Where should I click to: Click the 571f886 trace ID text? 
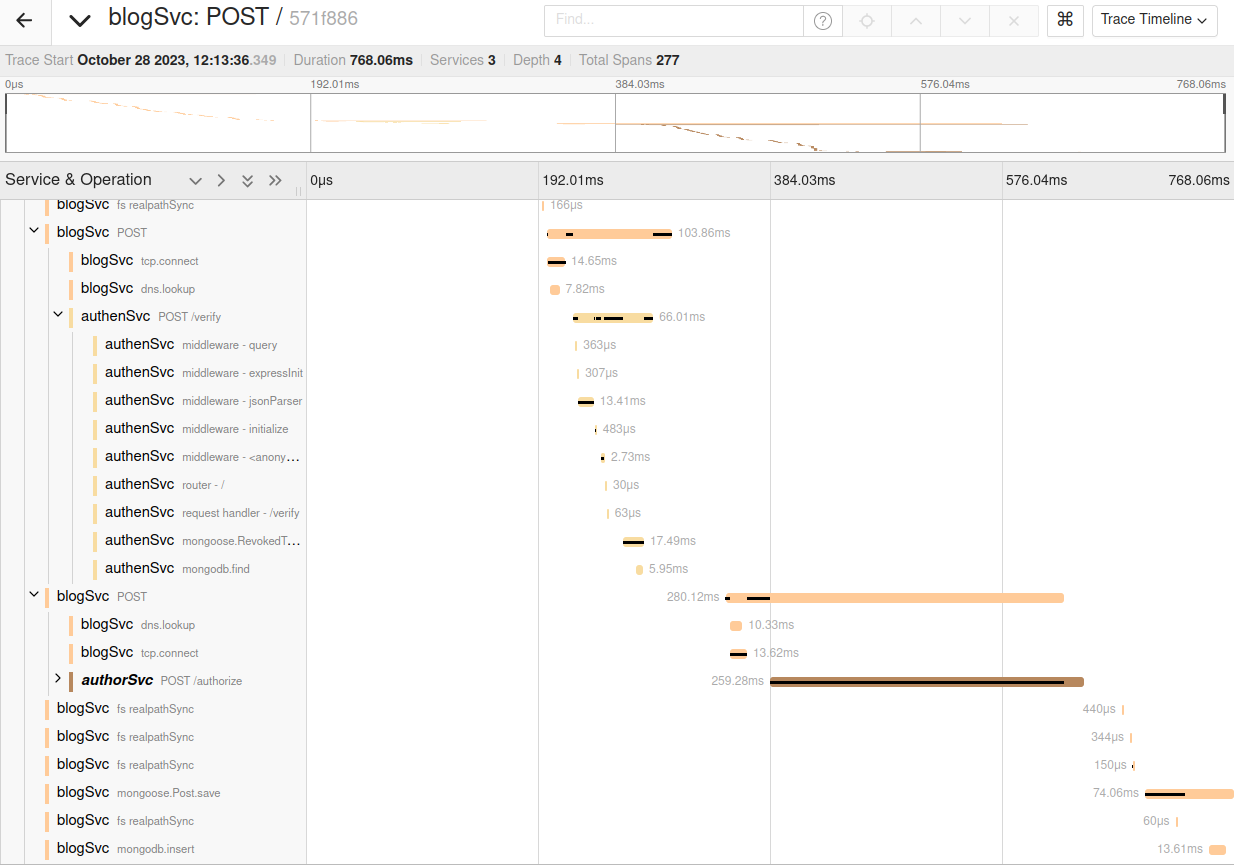pos(323,18)
